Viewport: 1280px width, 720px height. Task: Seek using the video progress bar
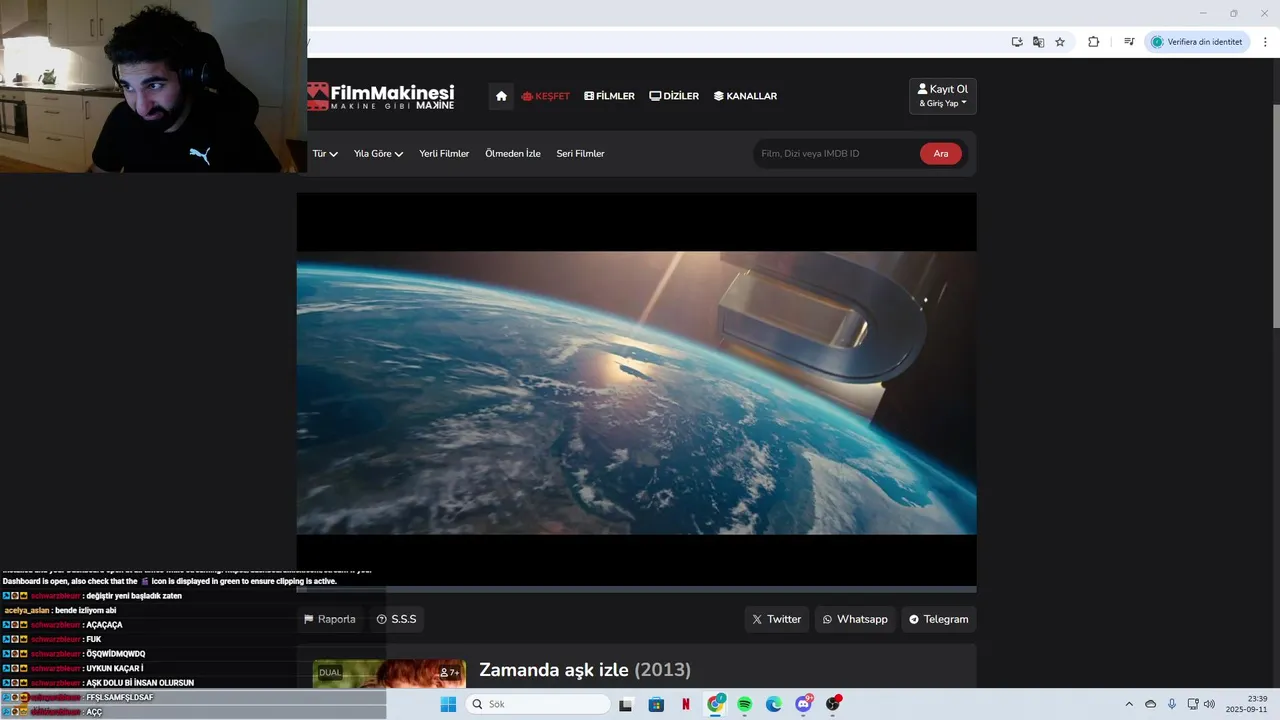(x=636, y=589)
